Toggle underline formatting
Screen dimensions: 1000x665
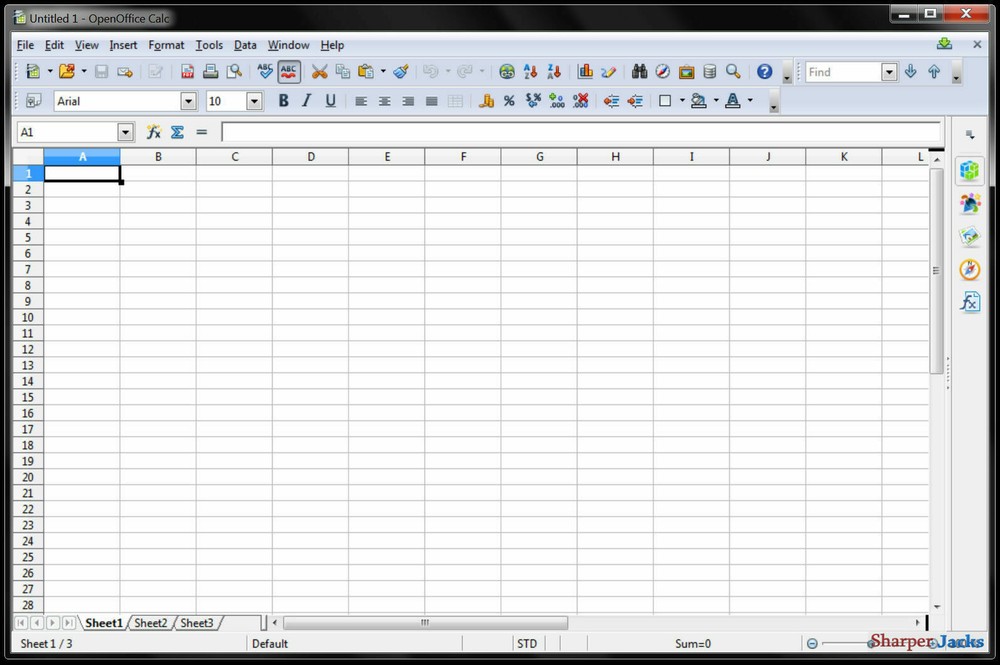[x=330, y=100]
